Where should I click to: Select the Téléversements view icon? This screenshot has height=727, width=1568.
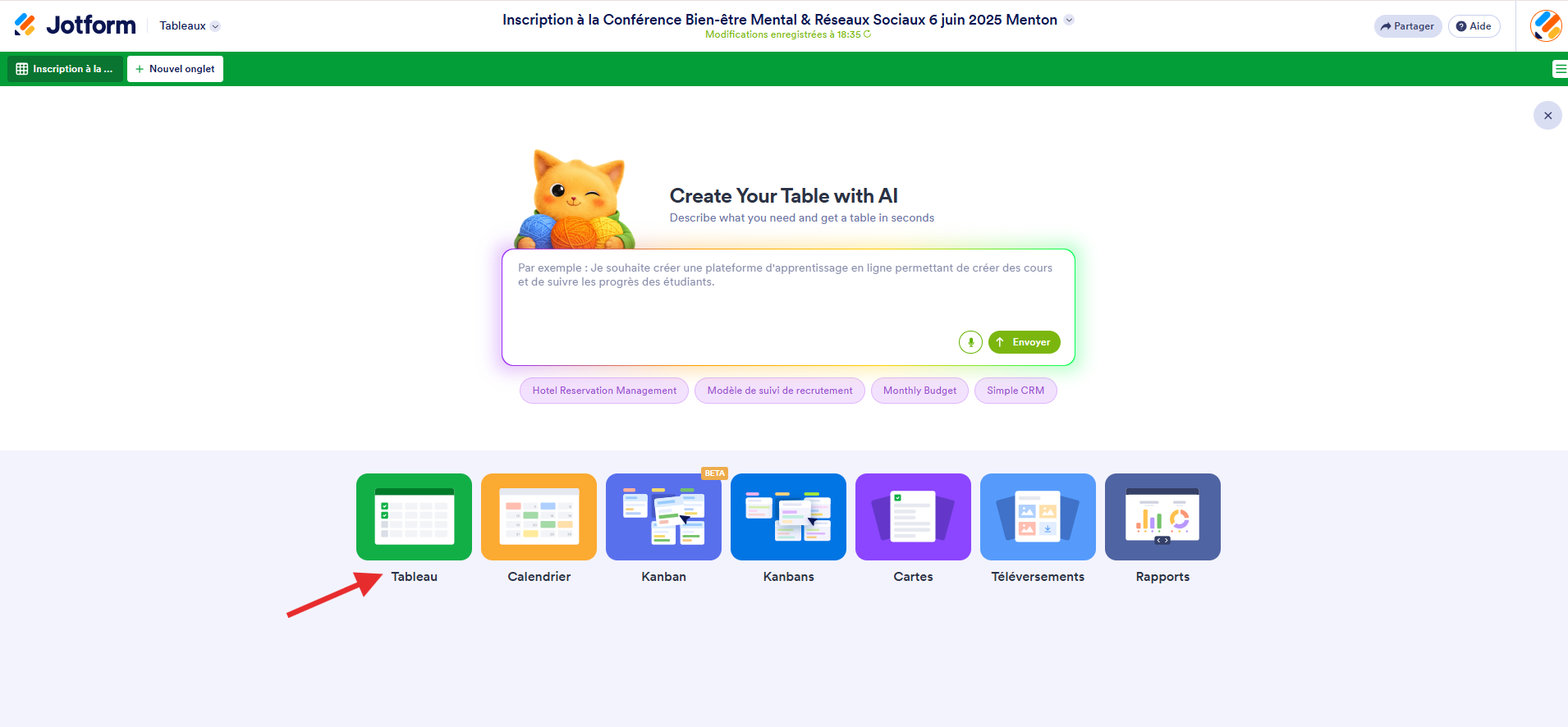(x=1038, y=517)
